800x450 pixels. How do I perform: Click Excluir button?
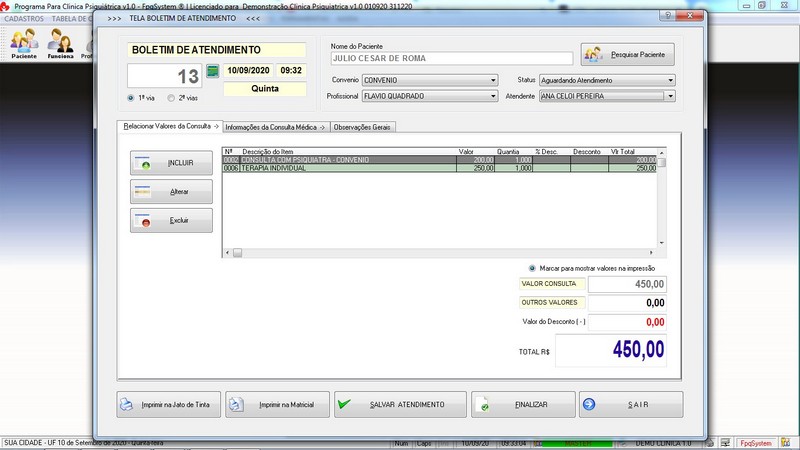click(171, 220)
